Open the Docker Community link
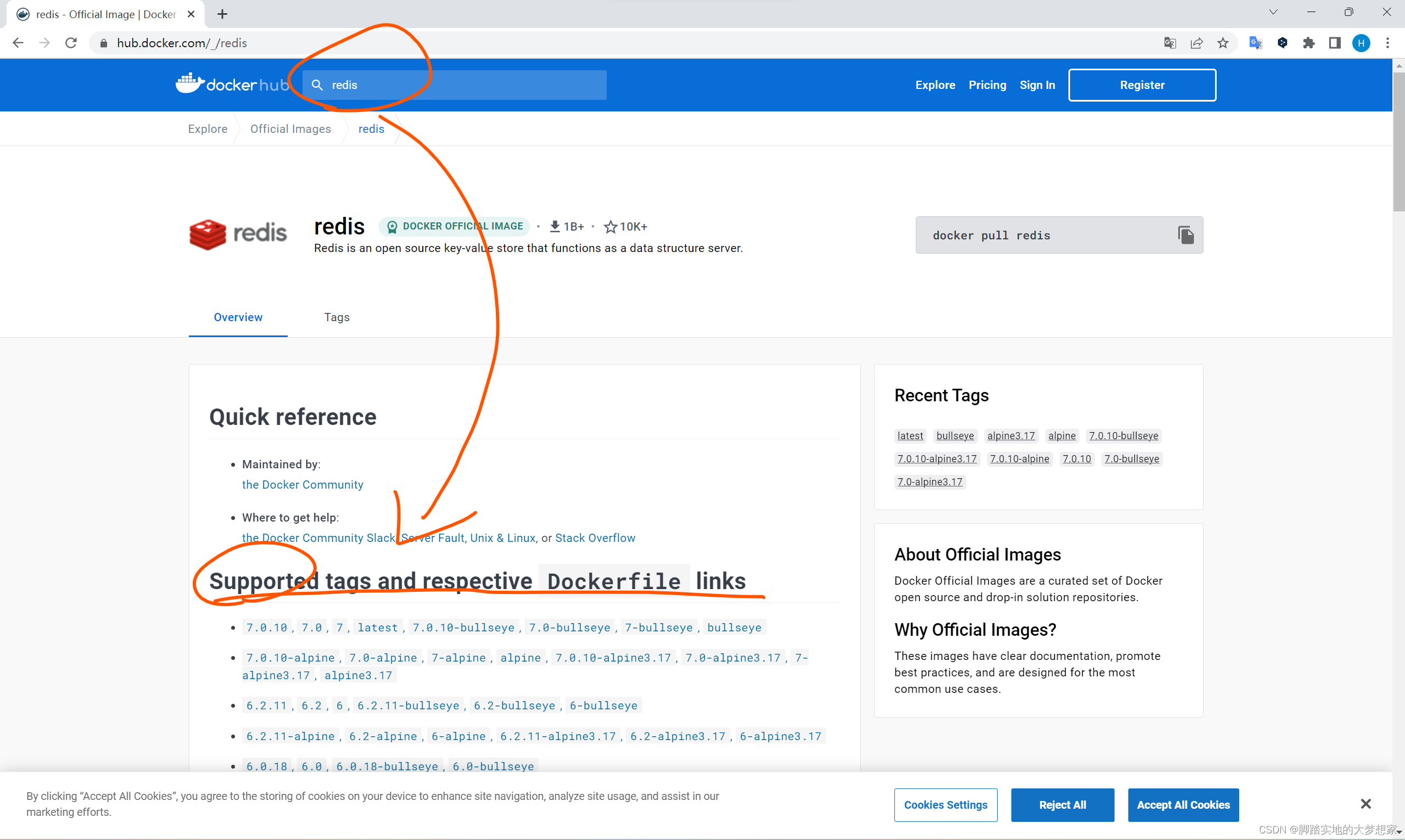Viewport: 1405px width, 840px height. click(x=303, y=485)
